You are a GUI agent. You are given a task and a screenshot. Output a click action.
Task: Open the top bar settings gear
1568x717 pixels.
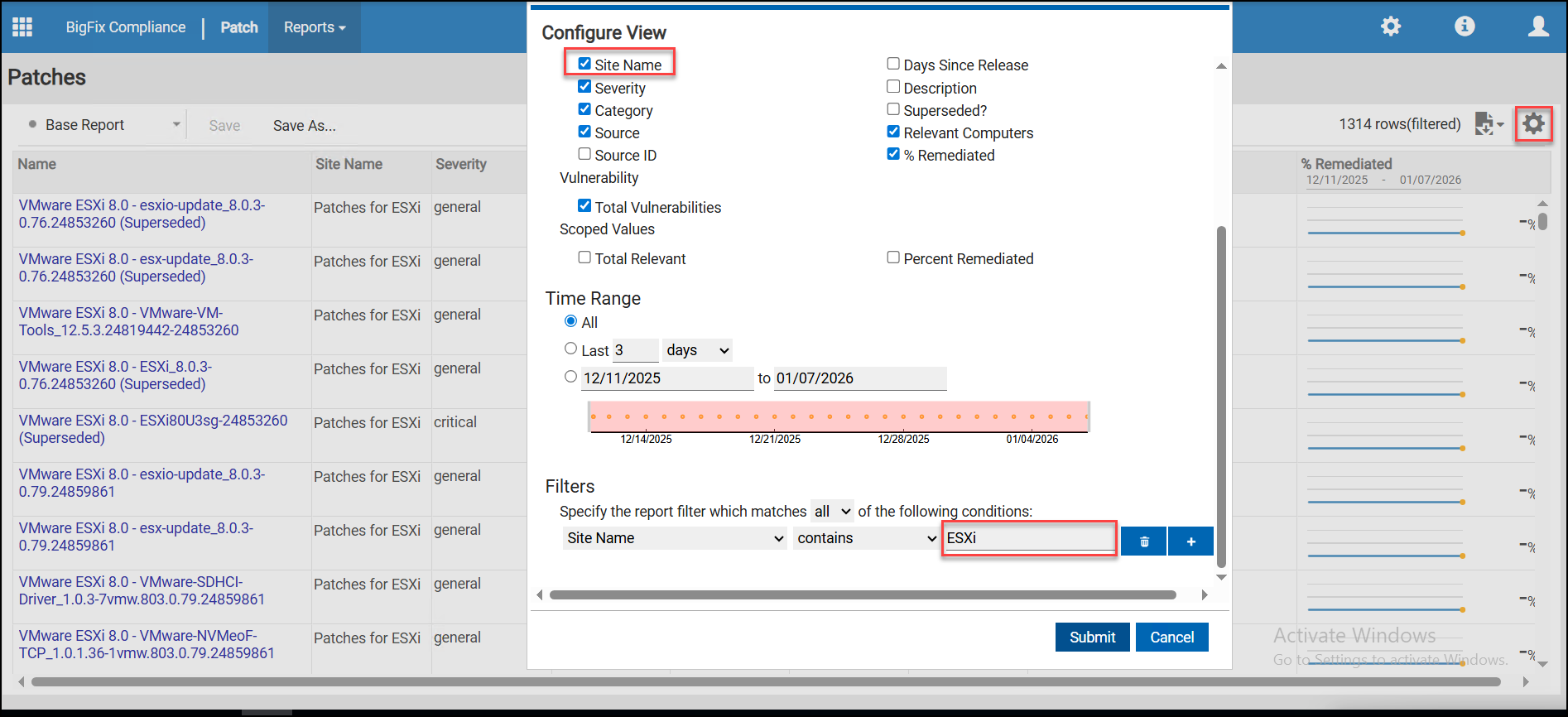[x=1391, y=26]
